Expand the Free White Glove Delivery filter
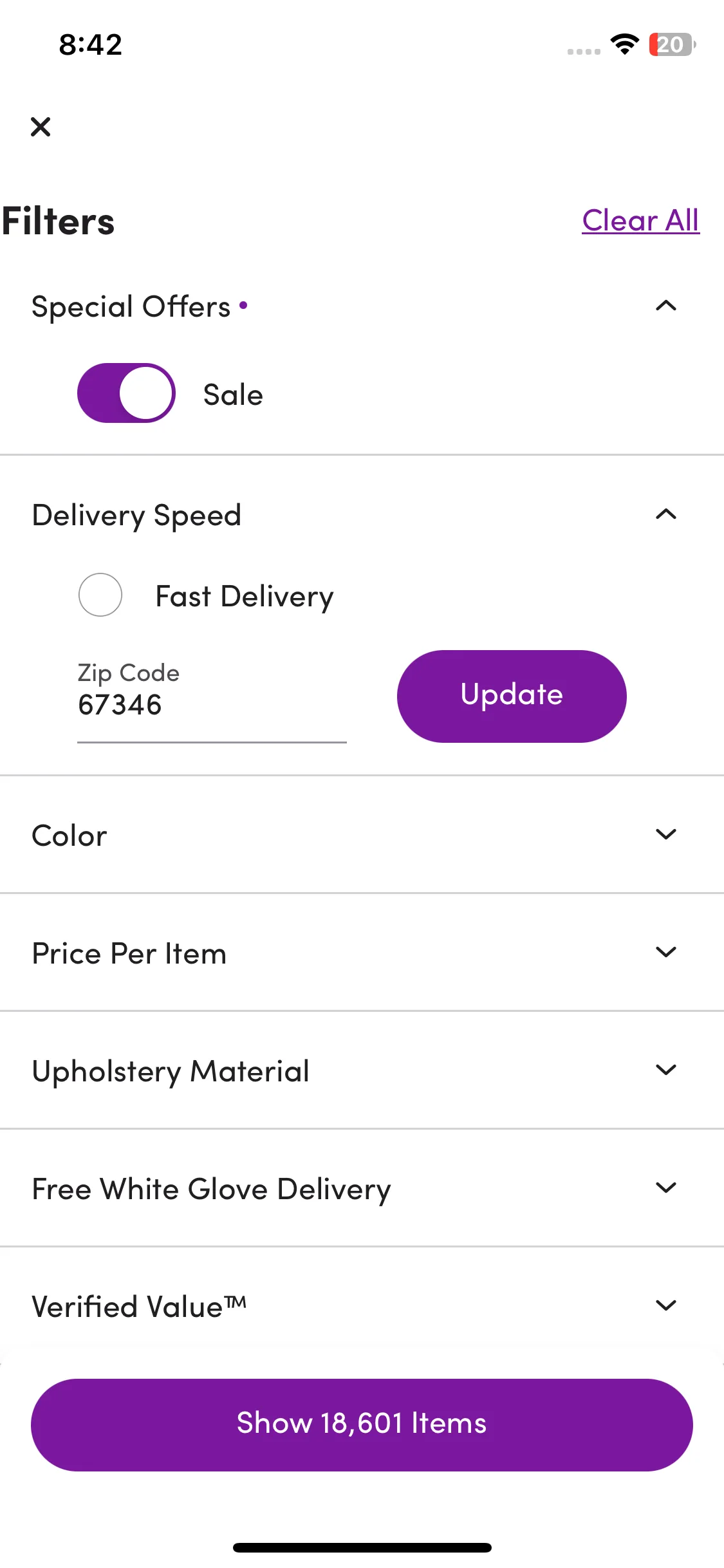This screenshot has width=724, height=1568. click(362, 1188)
